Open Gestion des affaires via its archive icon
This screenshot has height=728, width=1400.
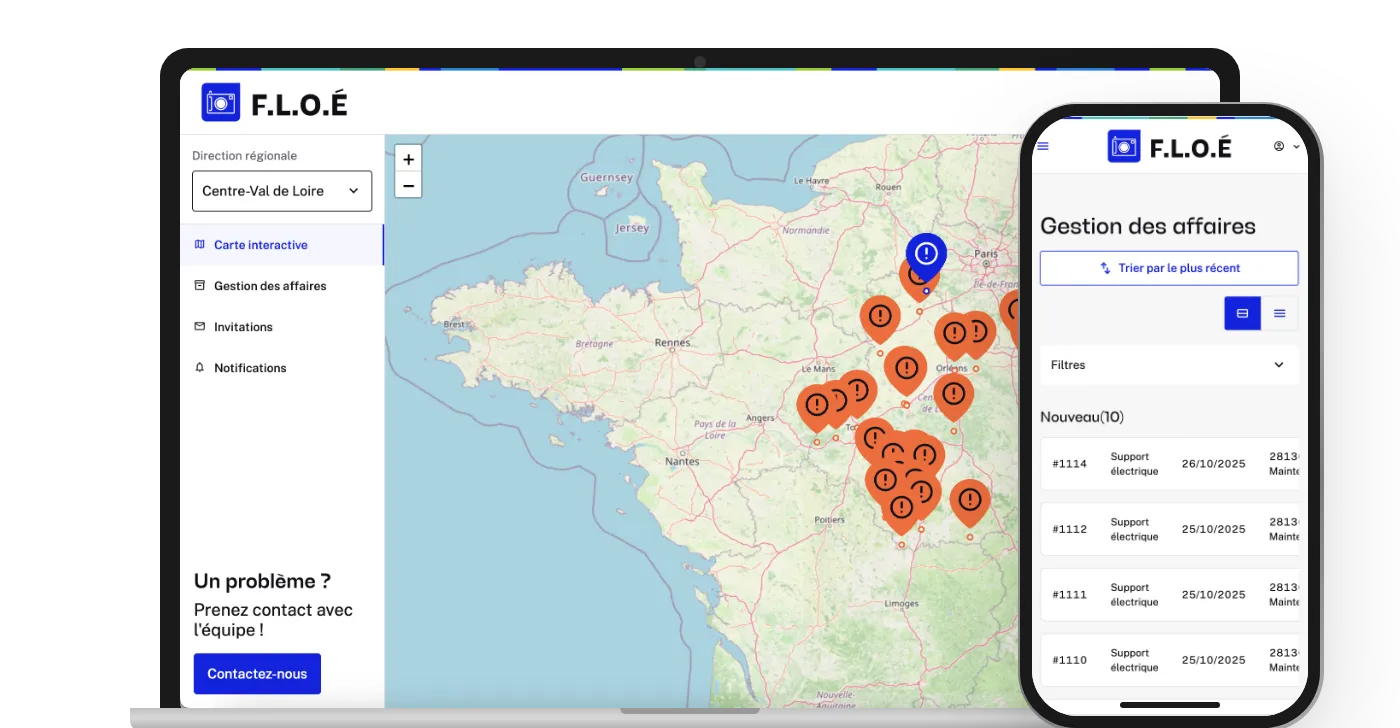click(199, 285)
